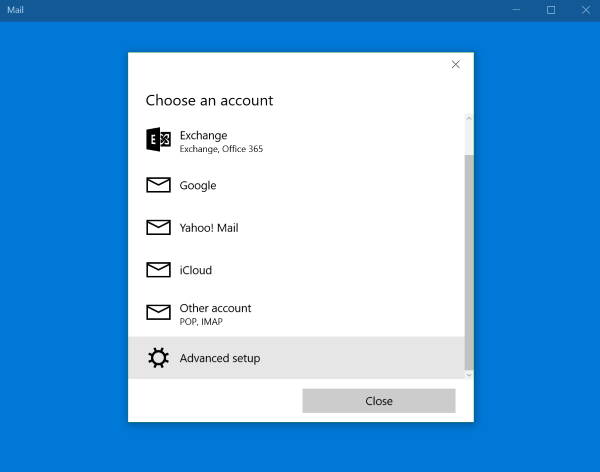Minimize the Mail window
The image size is (600, 472).
[516, 10]
